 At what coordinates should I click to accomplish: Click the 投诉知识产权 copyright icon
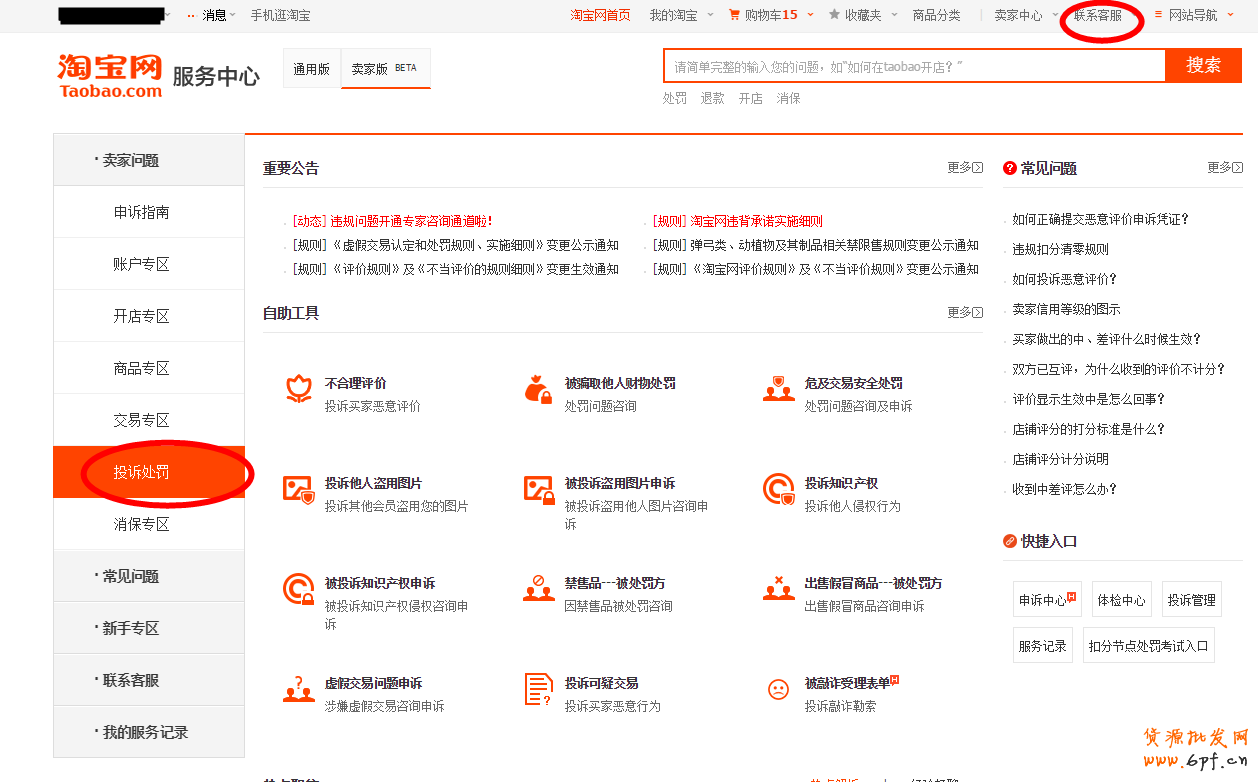pos(778,489)
